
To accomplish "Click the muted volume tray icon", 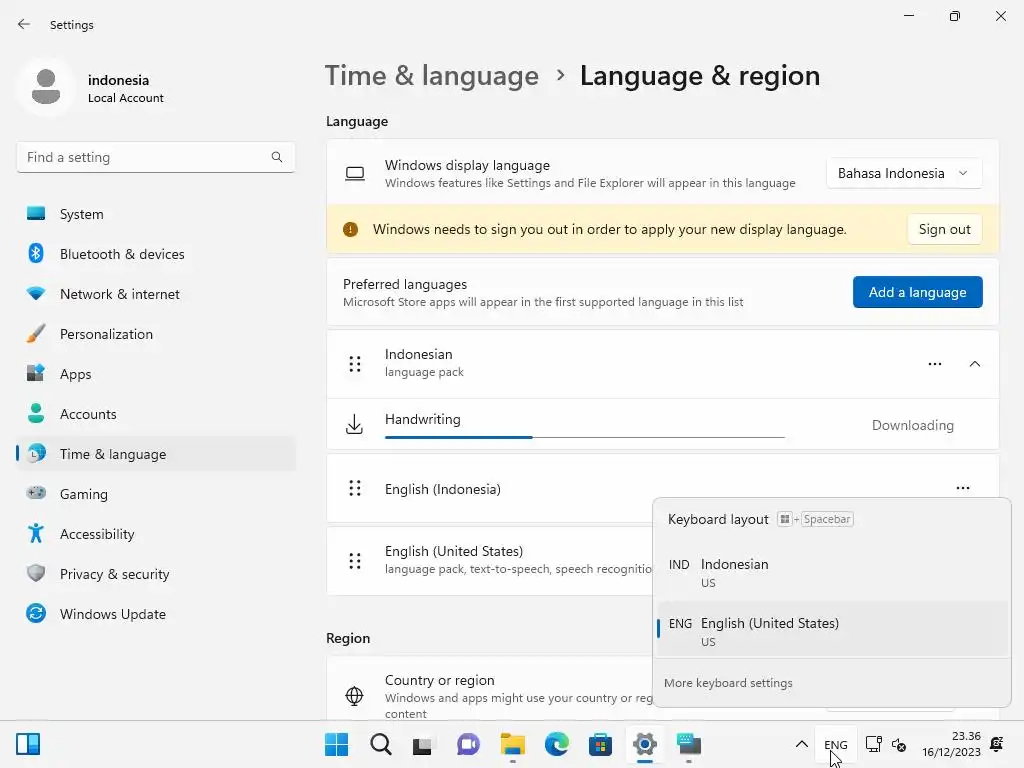I will coord(899,744).
